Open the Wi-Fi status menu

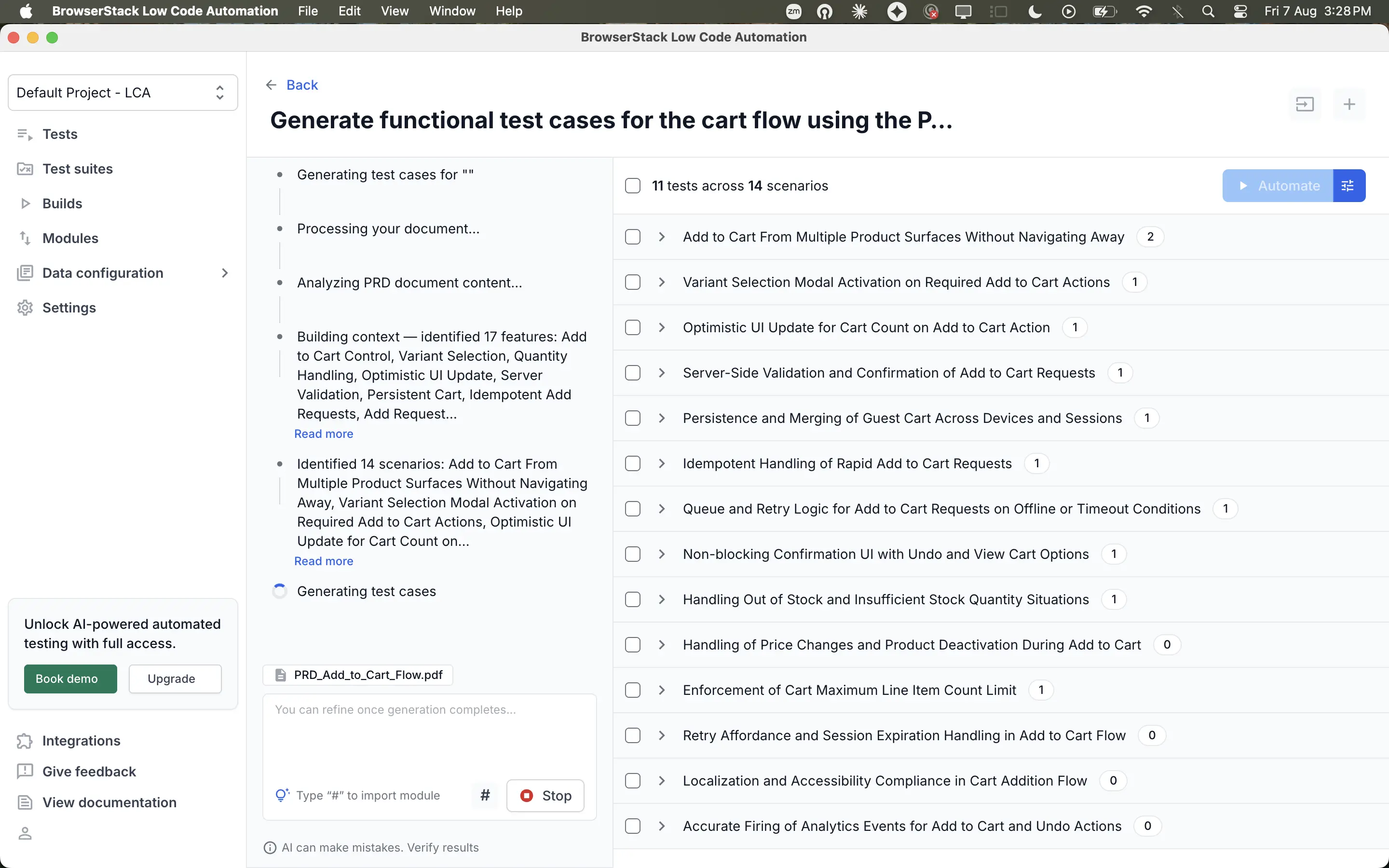click(1144, 12)
